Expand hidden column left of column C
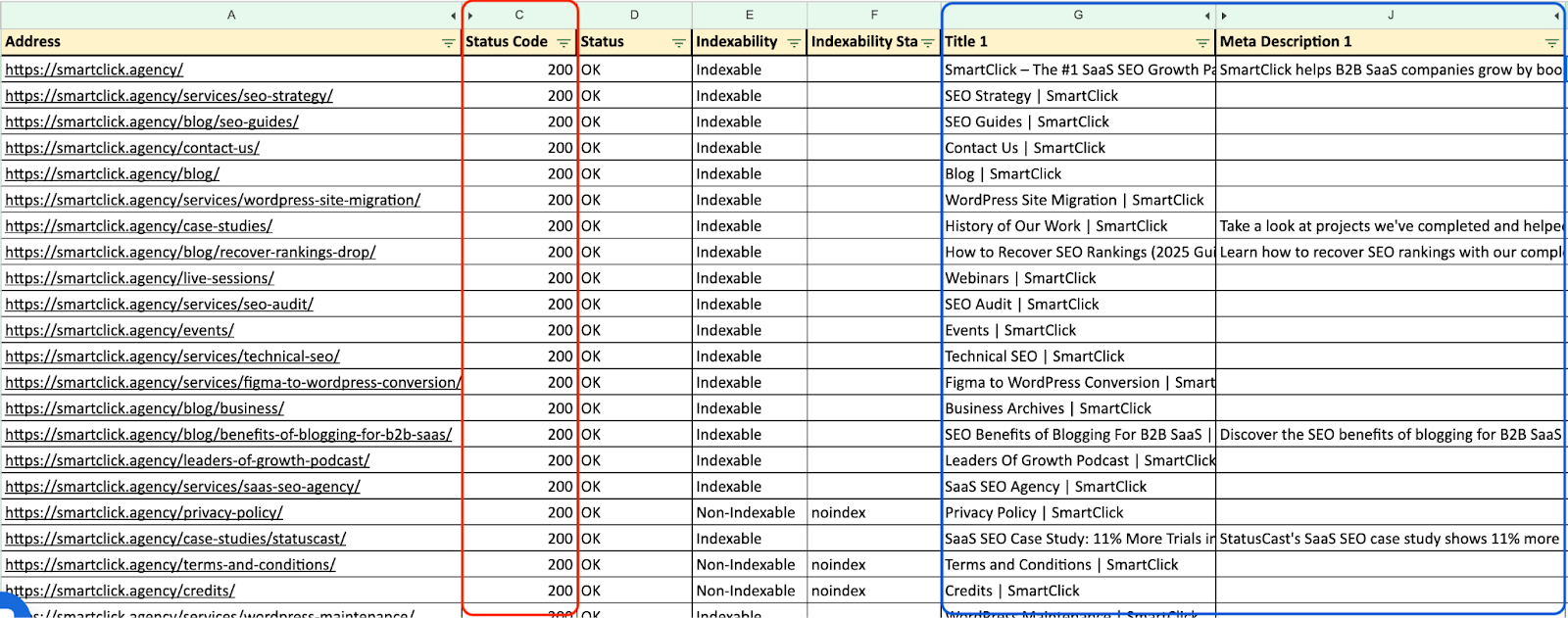 click(x=470, y=16)
